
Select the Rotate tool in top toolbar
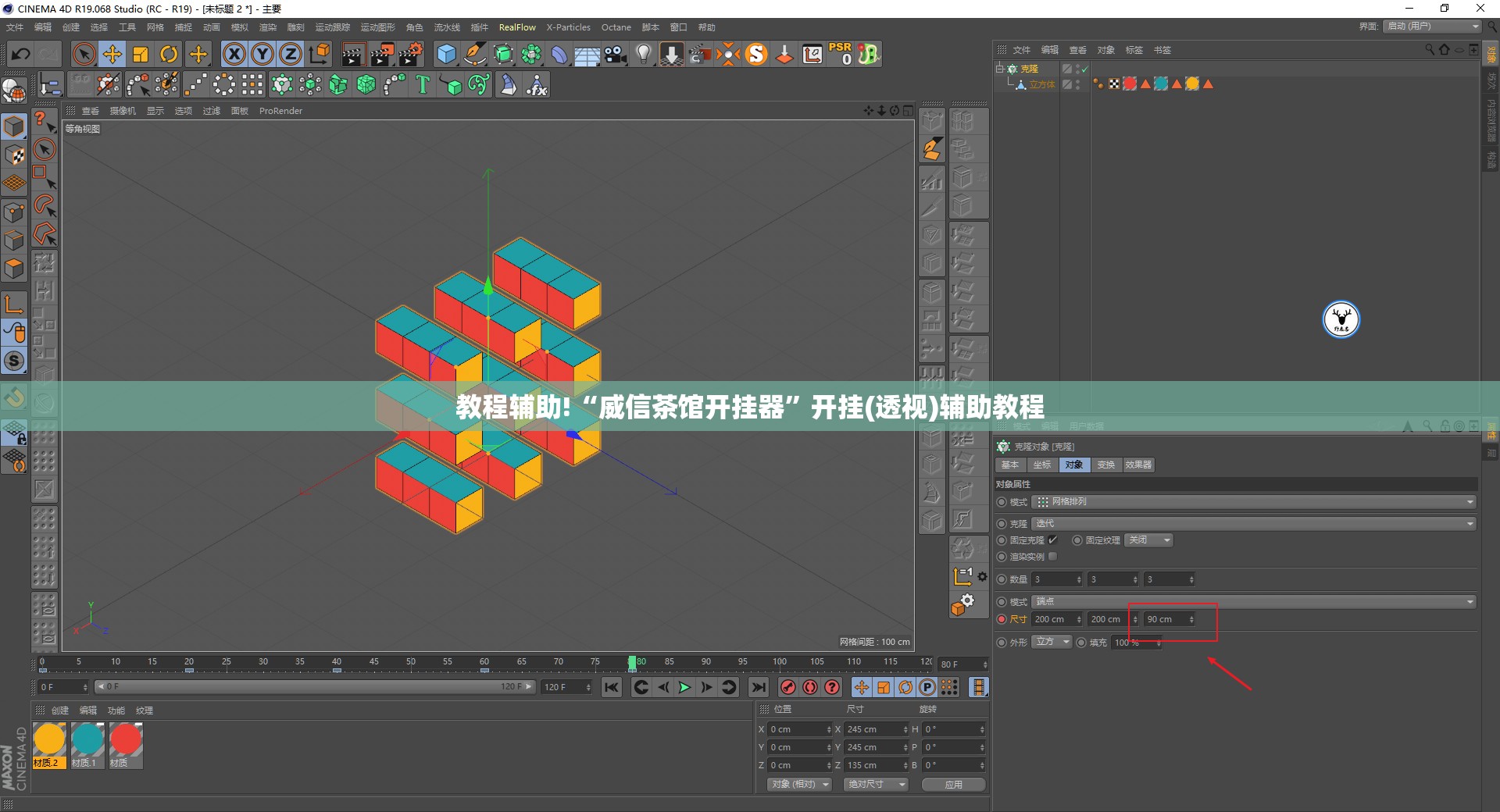169,54
